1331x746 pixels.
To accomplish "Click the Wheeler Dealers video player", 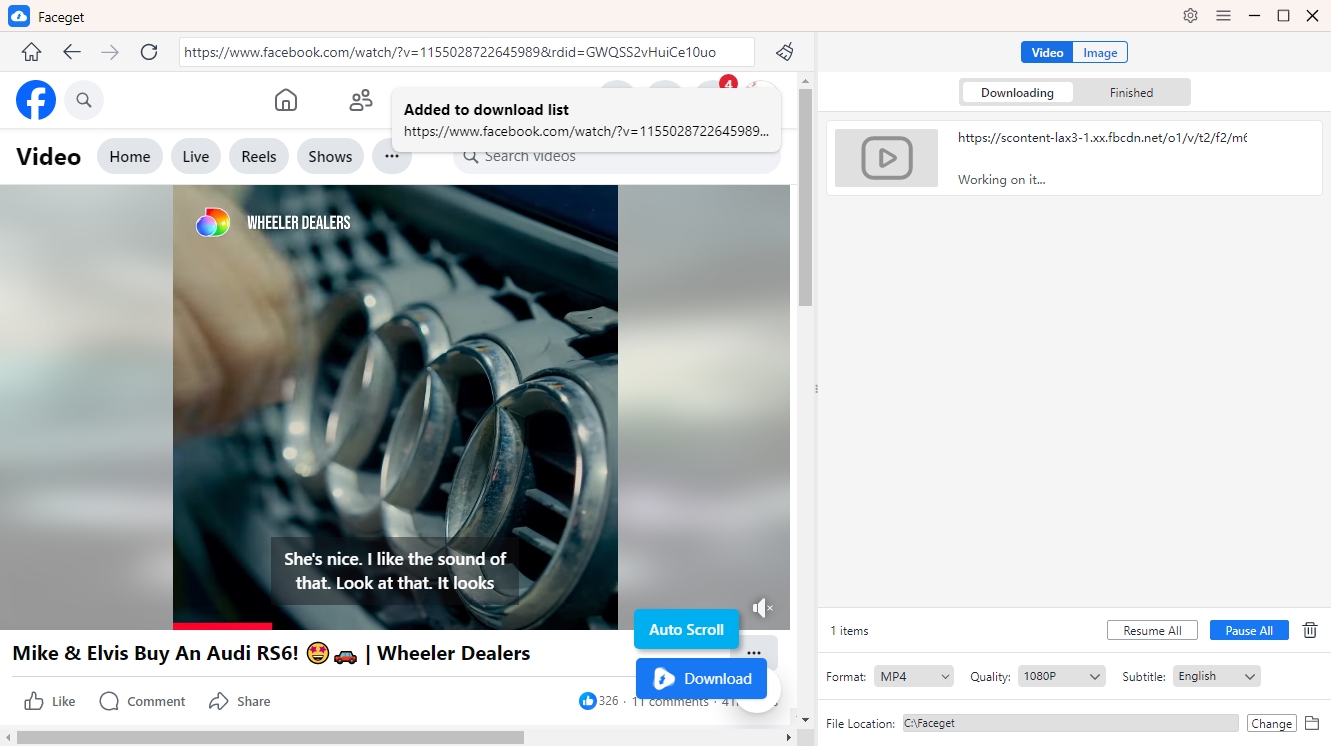I will point(395,407).
